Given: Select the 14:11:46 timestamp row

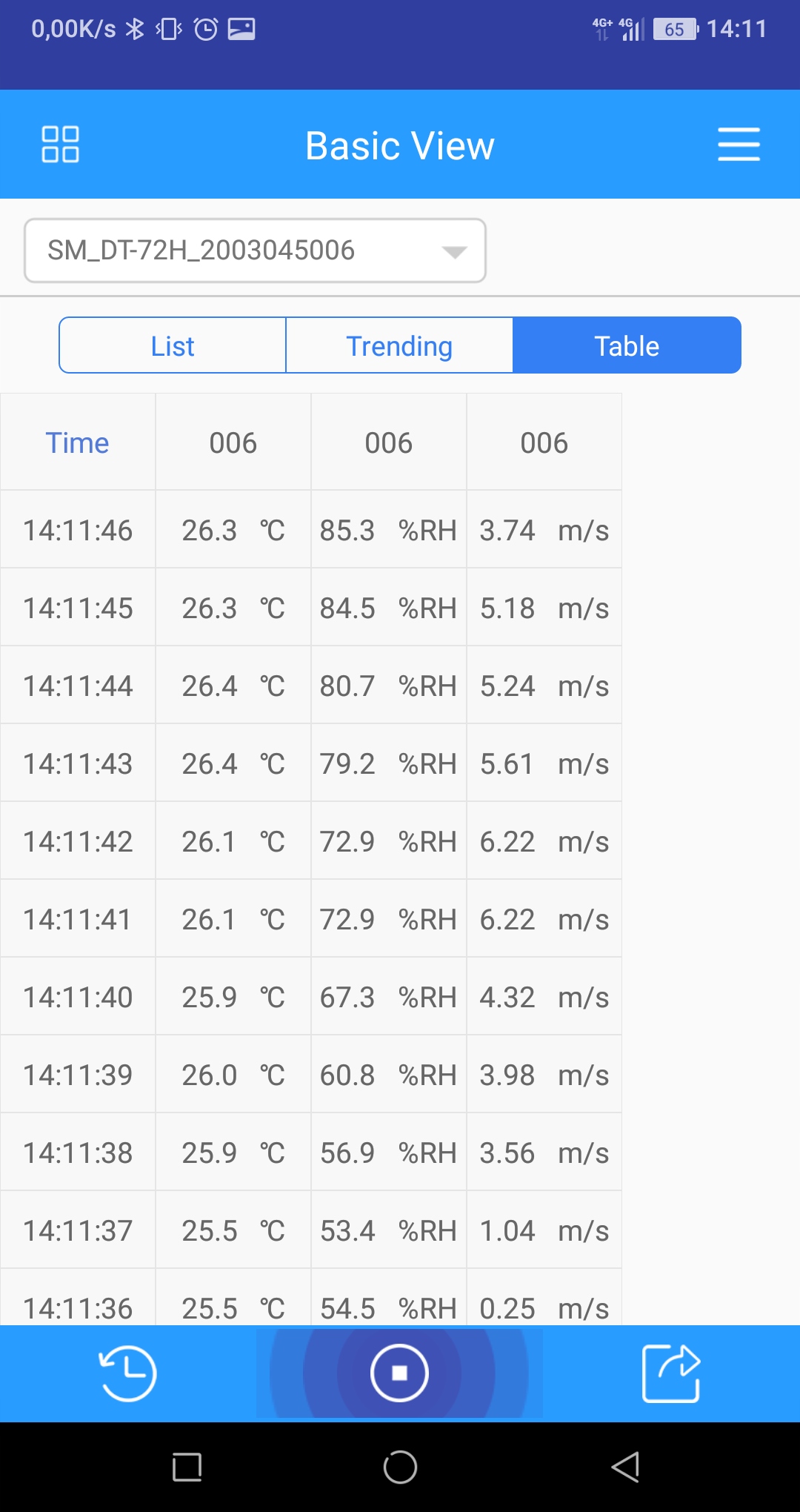Looking at the screenshot, I should [x=78, y=530].
